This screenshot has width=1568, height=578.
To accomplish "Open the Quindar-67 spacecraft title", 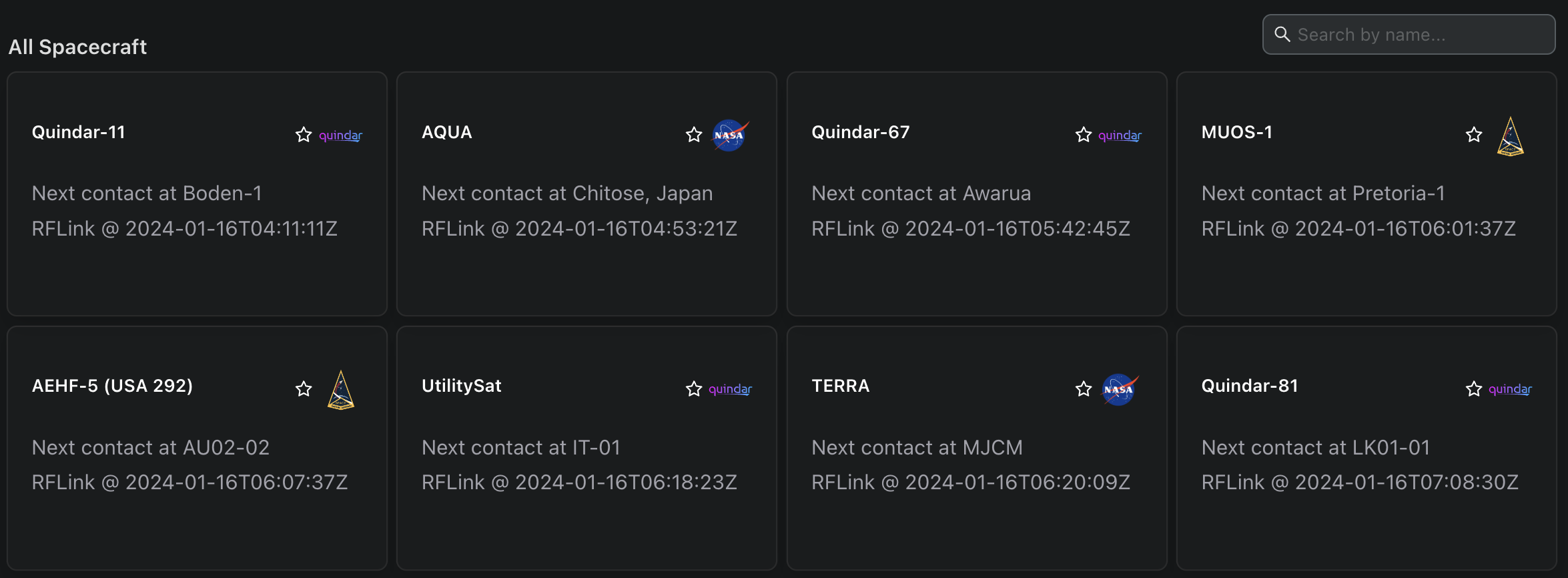I will [860, 132].
